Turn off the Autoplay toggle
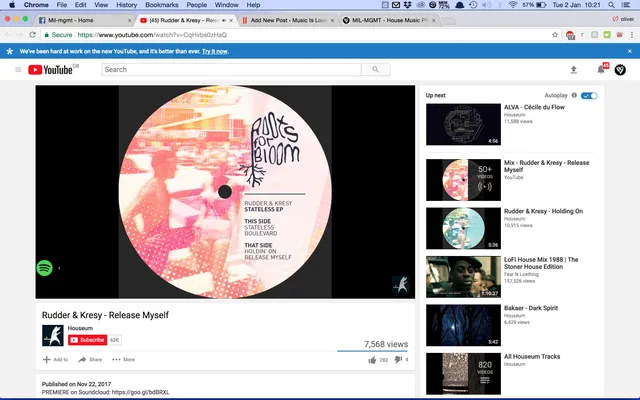 (589, 96)
